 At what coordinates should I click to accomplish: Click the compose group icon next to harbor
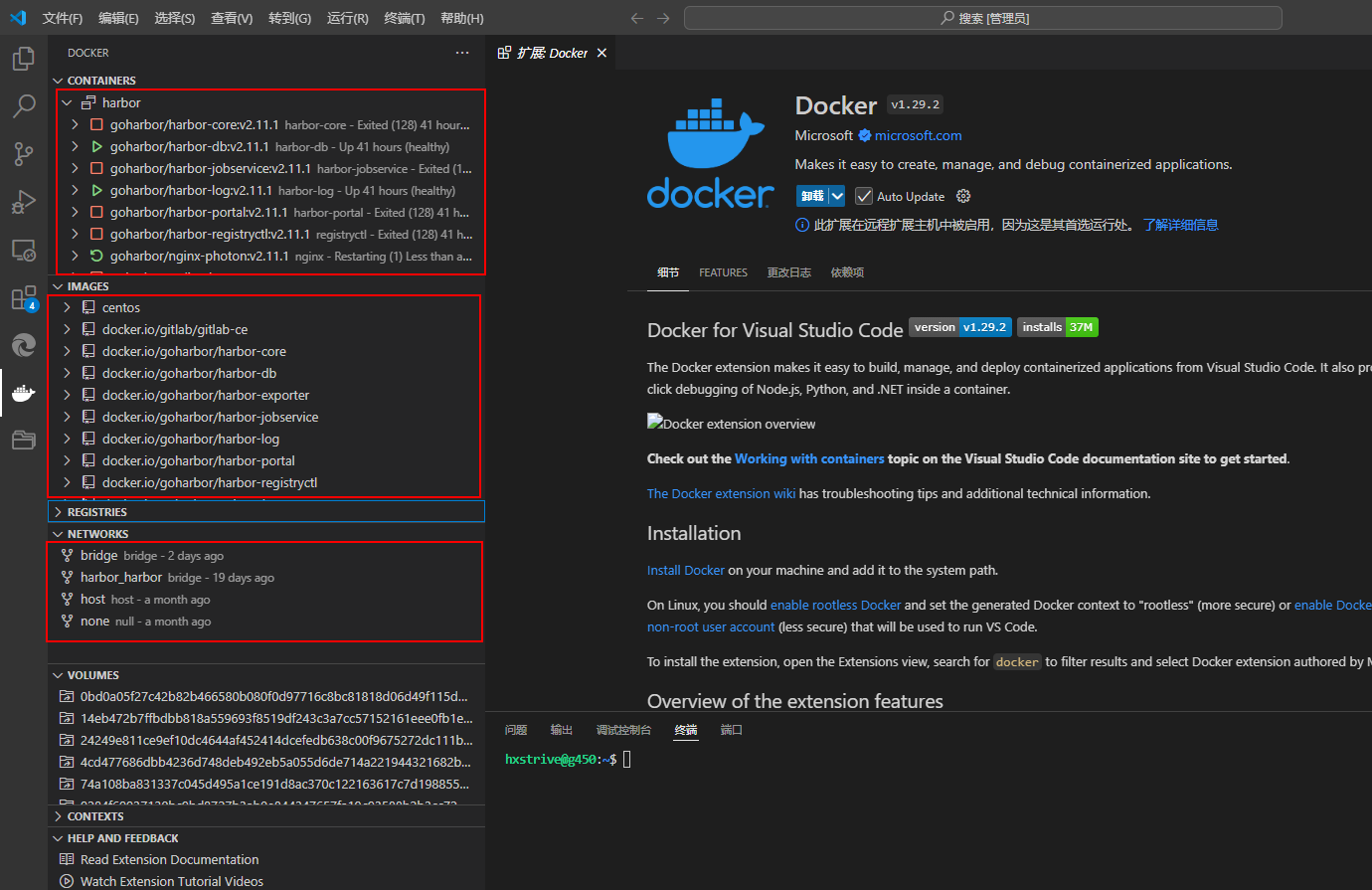click(88, 102)
